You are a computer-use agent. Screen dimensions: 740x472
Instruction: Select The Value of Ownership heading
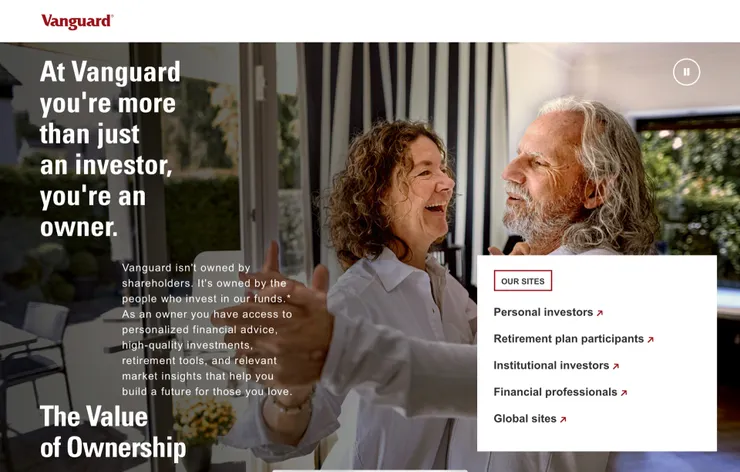(x=113, y=432)
